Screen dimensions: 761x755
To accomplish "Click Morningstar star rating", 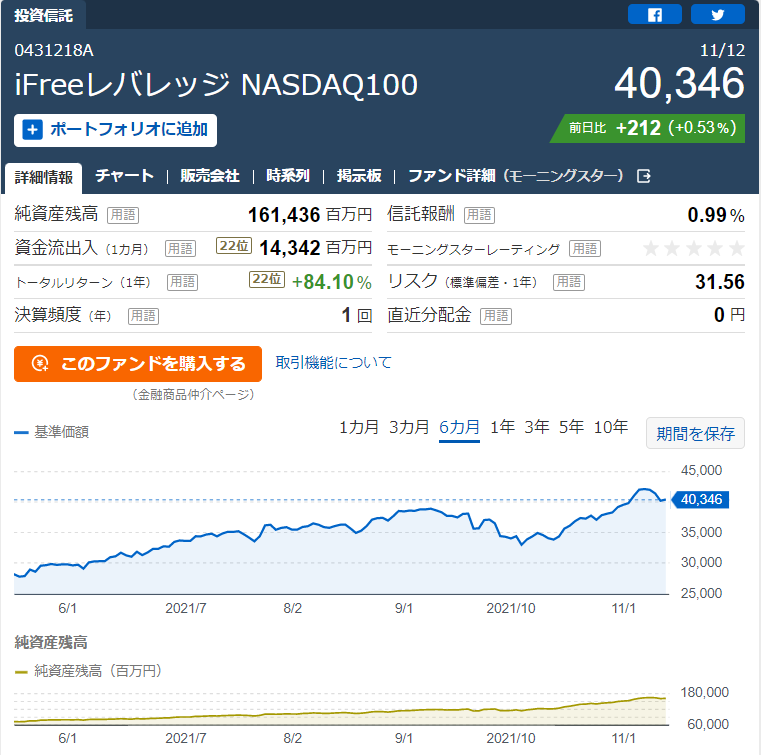I will (x=694, y=248).
